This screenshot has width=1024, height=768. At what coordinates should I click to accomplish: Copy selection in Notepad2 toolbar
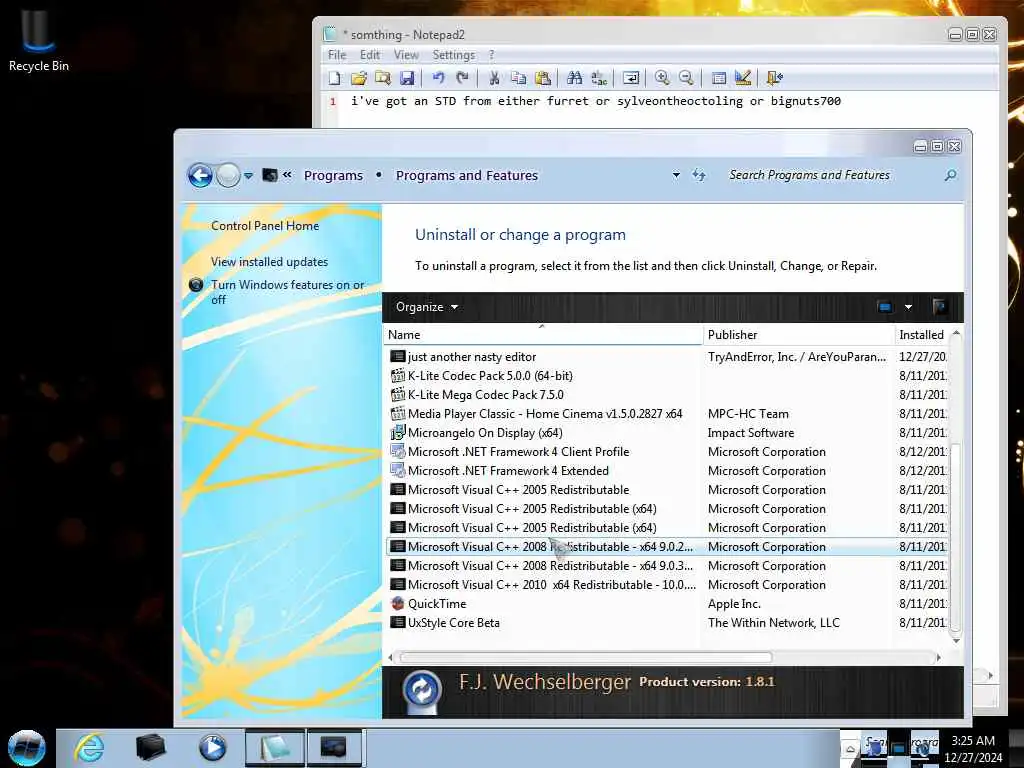point(519,78)
